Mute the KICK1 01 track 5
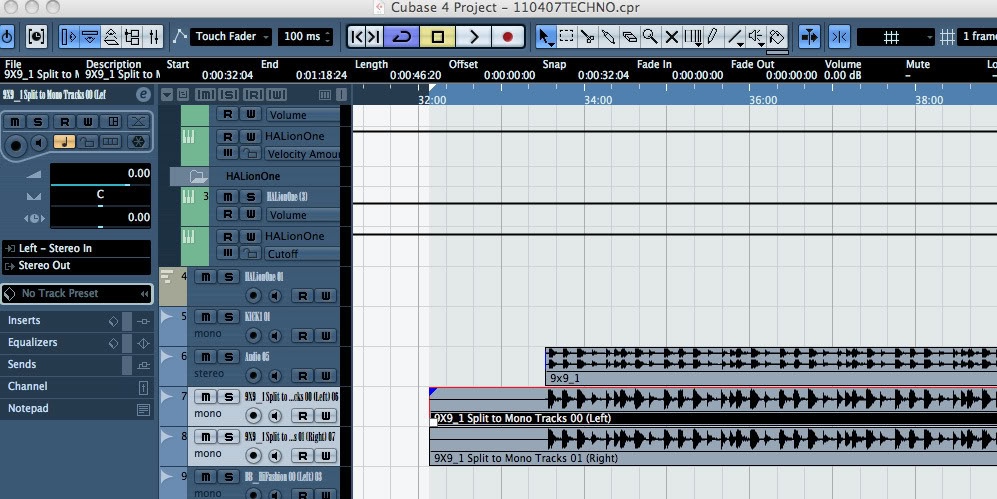The image size is (997, 499). pyautogui.click(x=205, y=317)
